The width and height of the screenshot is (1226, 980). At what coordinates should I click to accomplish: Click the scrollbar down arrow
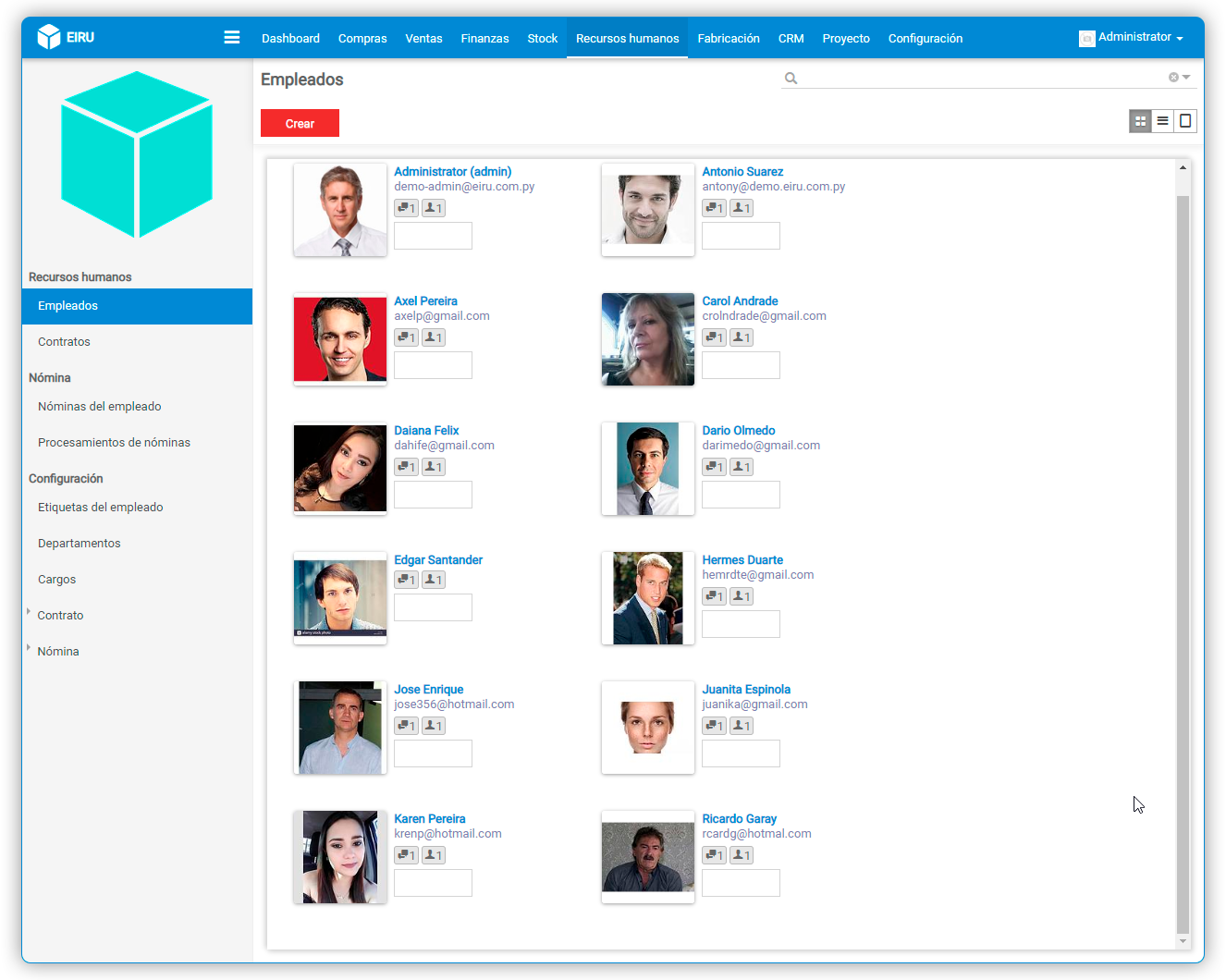pos(1183,941)
